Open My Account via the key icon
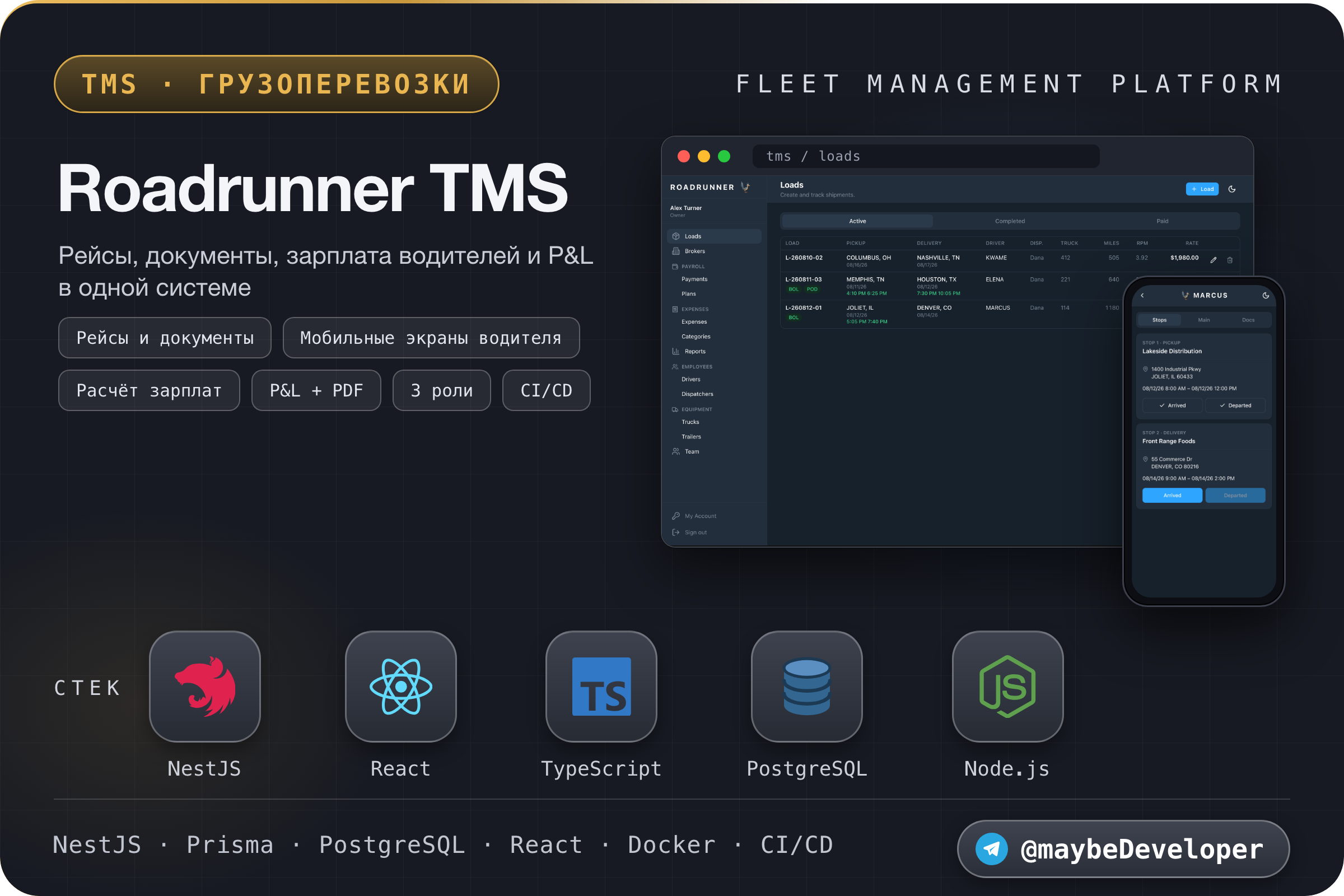The image size is (1344, 896). [x=676, y=516]
